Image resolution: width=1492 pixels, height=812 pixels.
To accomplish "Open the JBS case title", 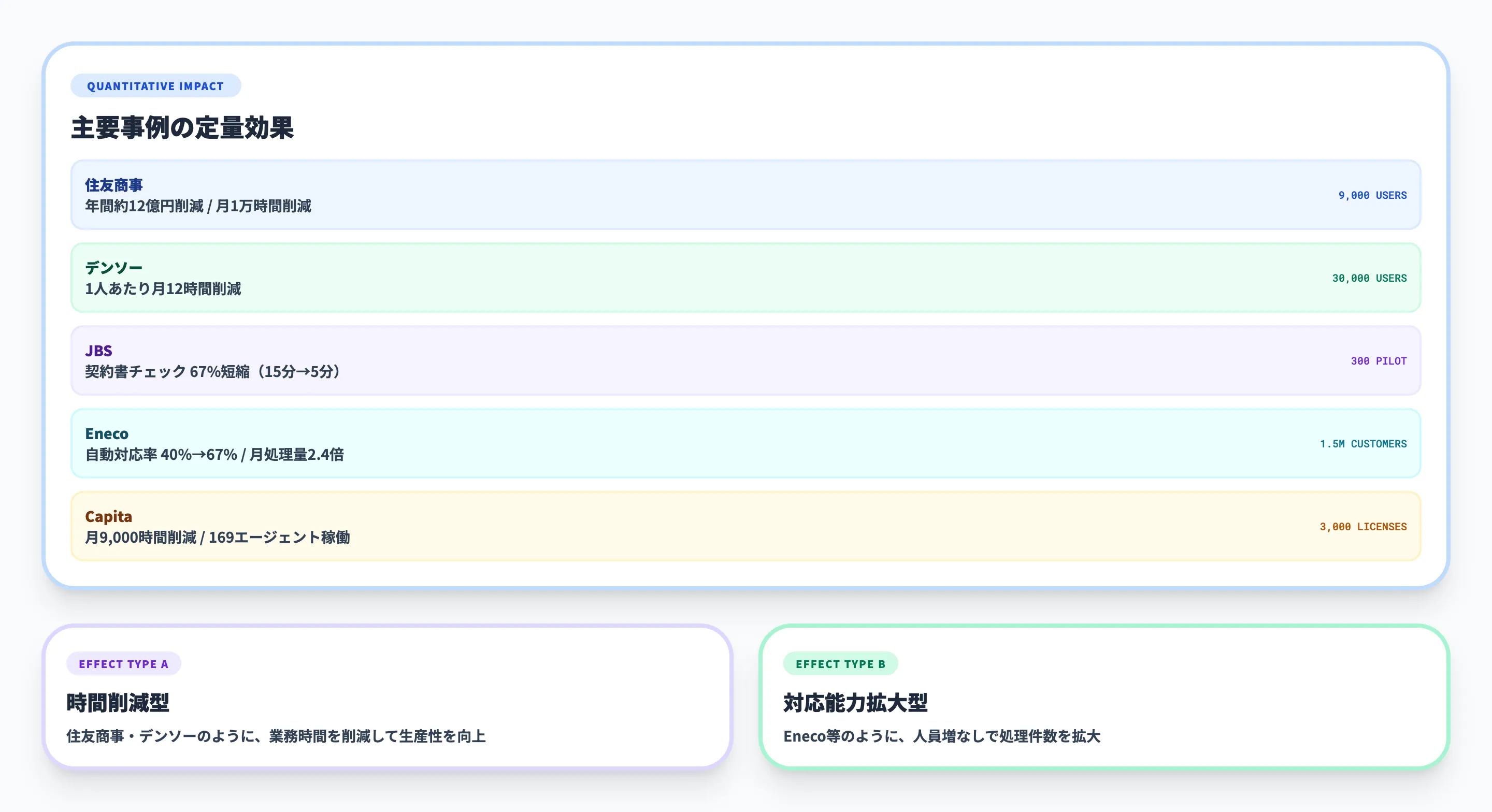I will click(x=98, y=351).
